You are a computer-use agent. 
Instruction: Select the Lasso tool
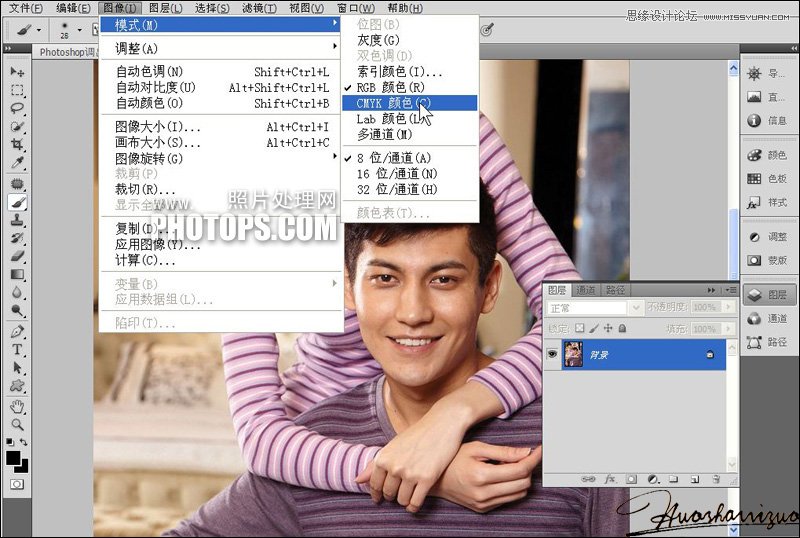pos(17,108)
